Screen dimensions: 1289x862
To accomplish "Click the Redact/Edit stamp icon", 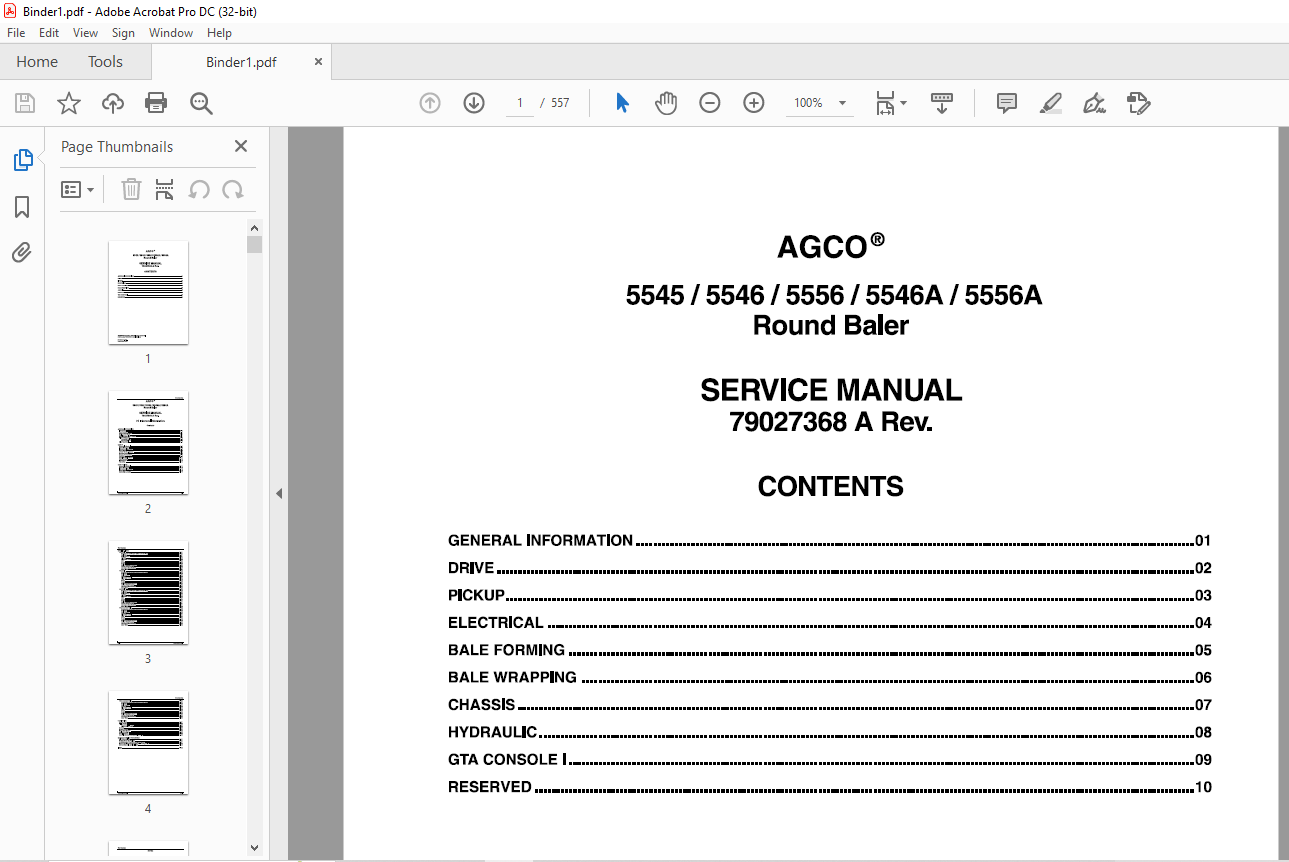I will point(1138,103).
